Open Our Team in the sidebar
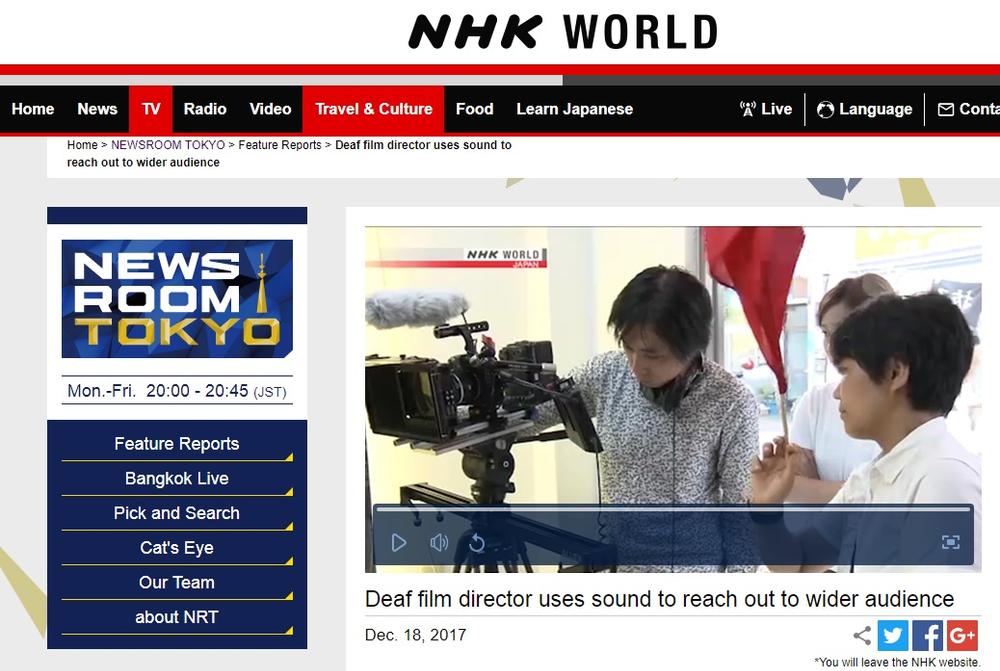1000x671 pixels. (177, 582)
